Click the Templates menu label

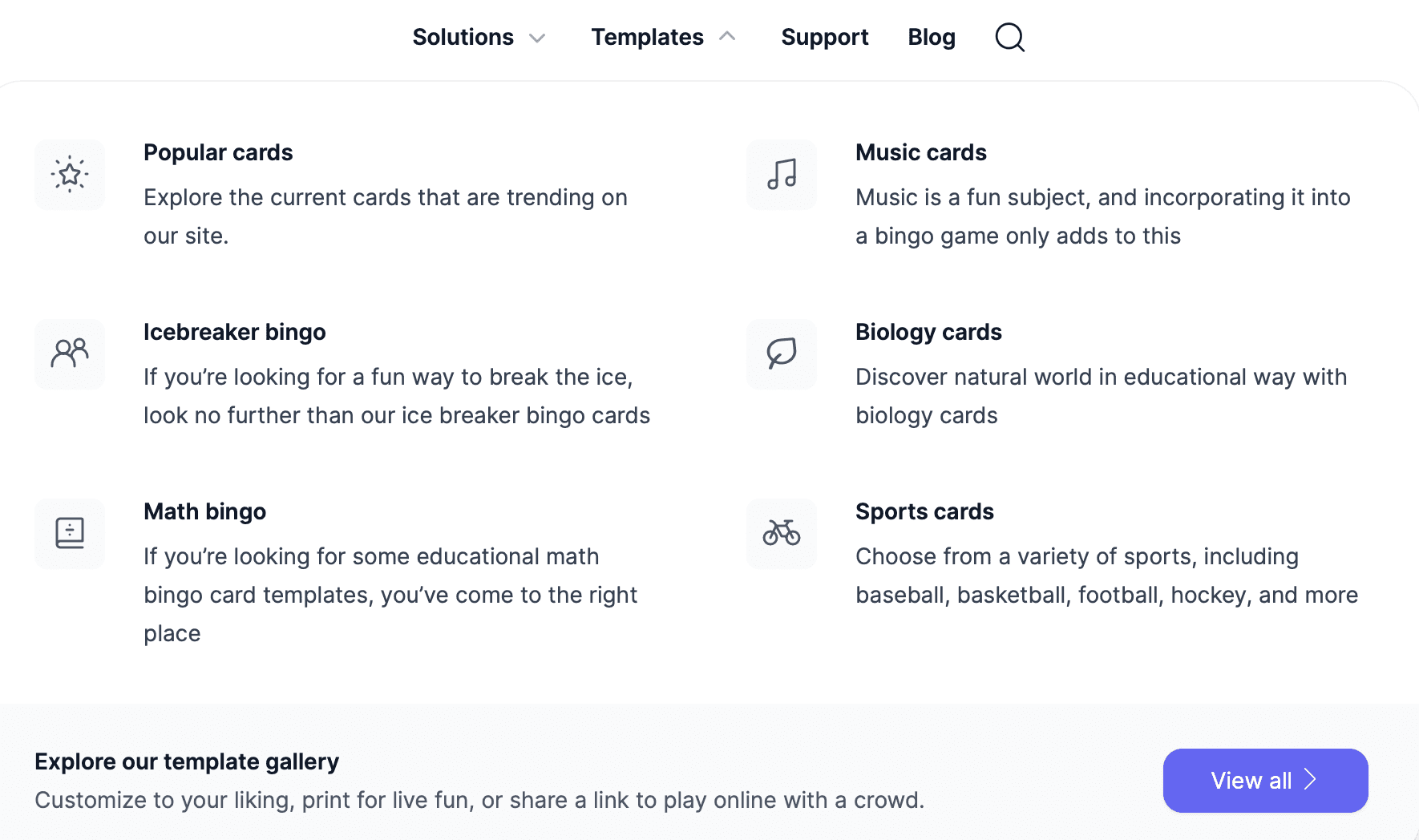pyautogui.click(x=647, y=37)
